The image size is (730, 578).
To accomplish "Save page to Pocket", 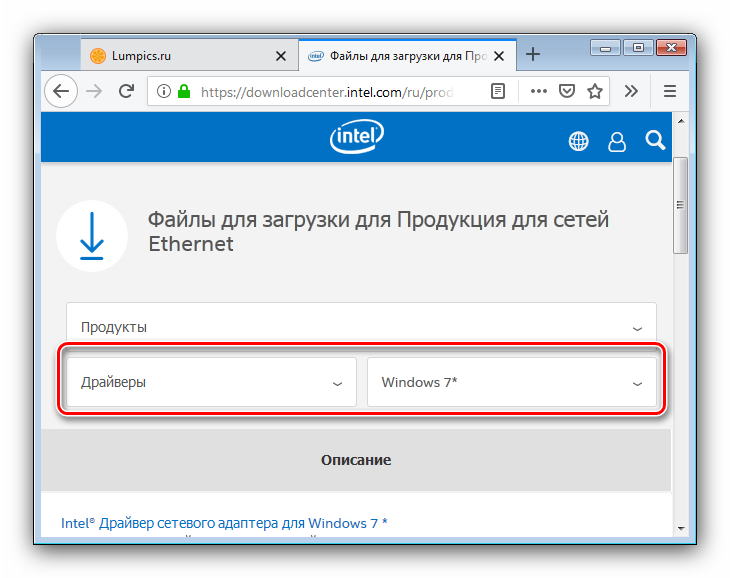I will pyautogui.click(x=567, y=91).
